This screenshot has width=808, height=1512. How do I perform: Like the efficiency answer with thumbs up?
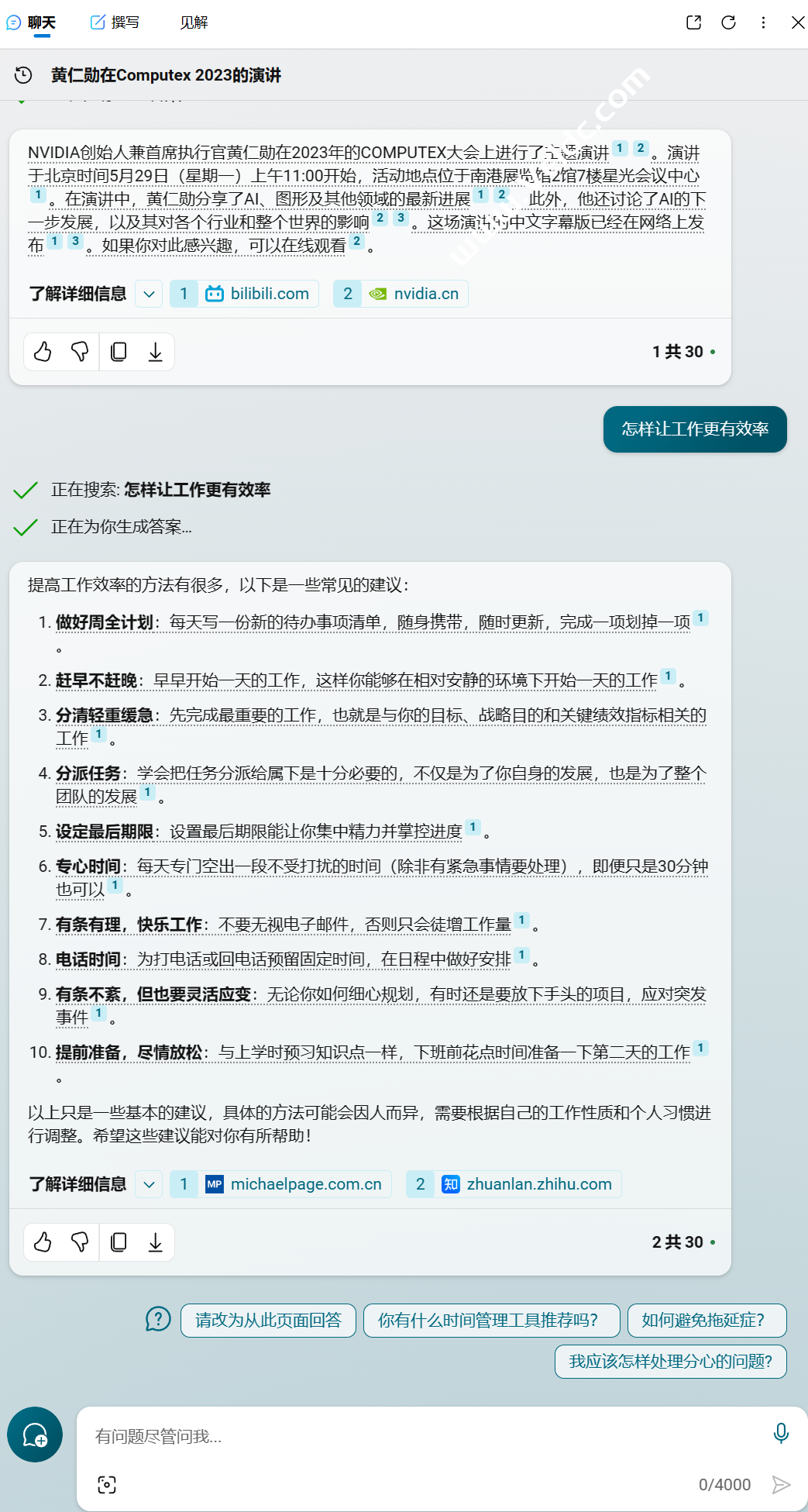click(x=43, y=1242)
